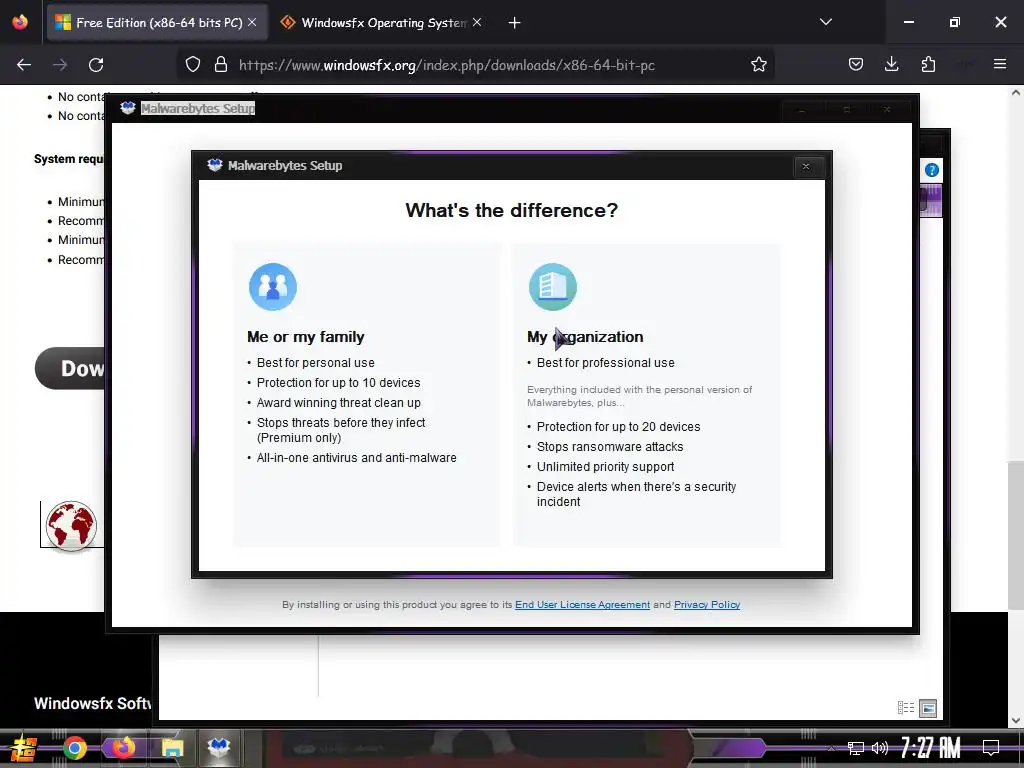This screenshot has height=768, width=1024.
Task: Close the 'Free Edition' tab
Action: click(252, 22)
